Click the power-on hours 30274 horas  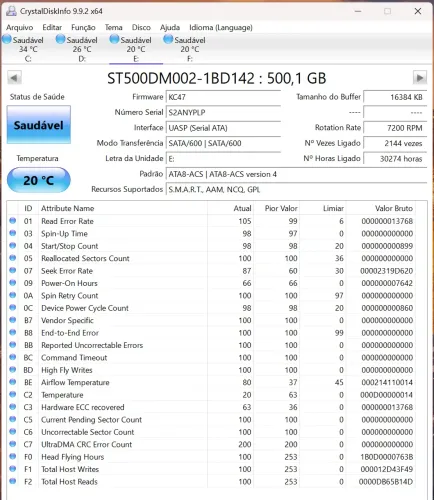[395, 159]
